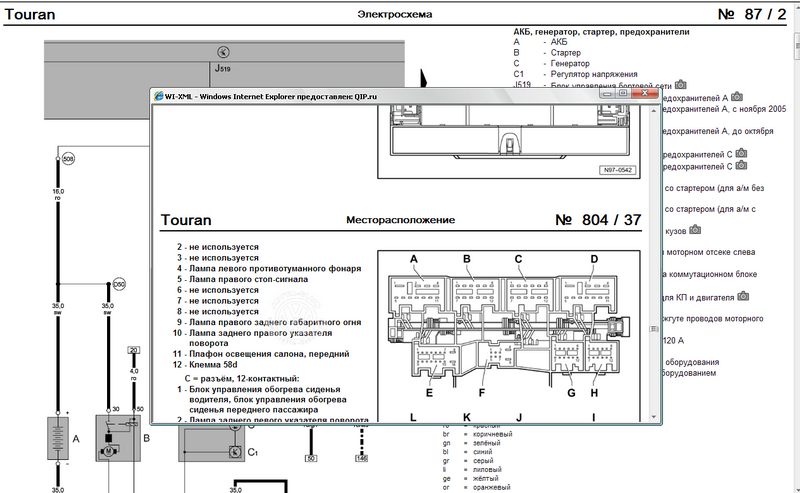Click '№ 87 / 2' page number
The width and height of the screenshot is (800, 493).
coord(752,14)
